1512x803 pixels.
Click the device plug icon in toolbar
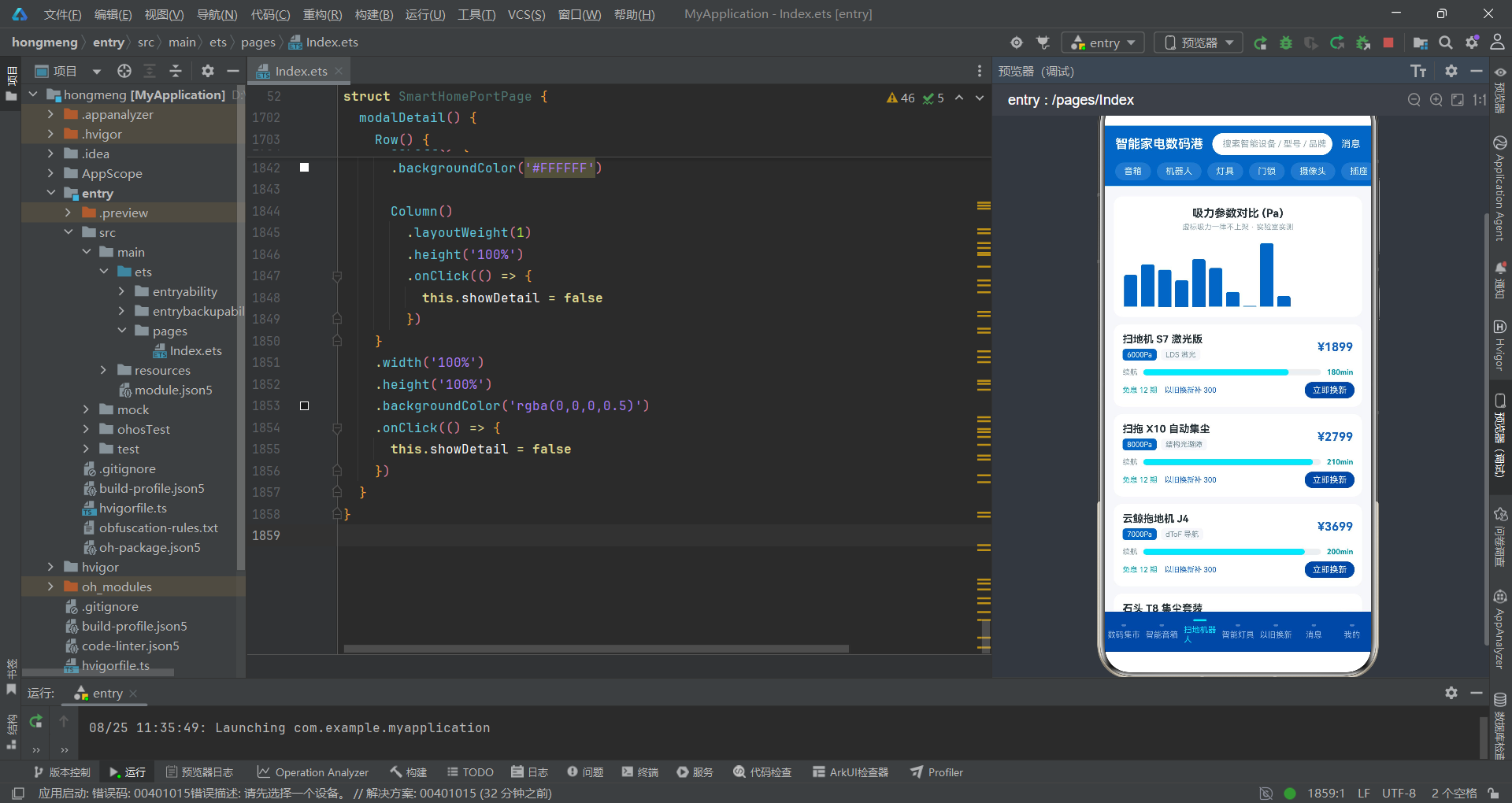click(1043, 43)
